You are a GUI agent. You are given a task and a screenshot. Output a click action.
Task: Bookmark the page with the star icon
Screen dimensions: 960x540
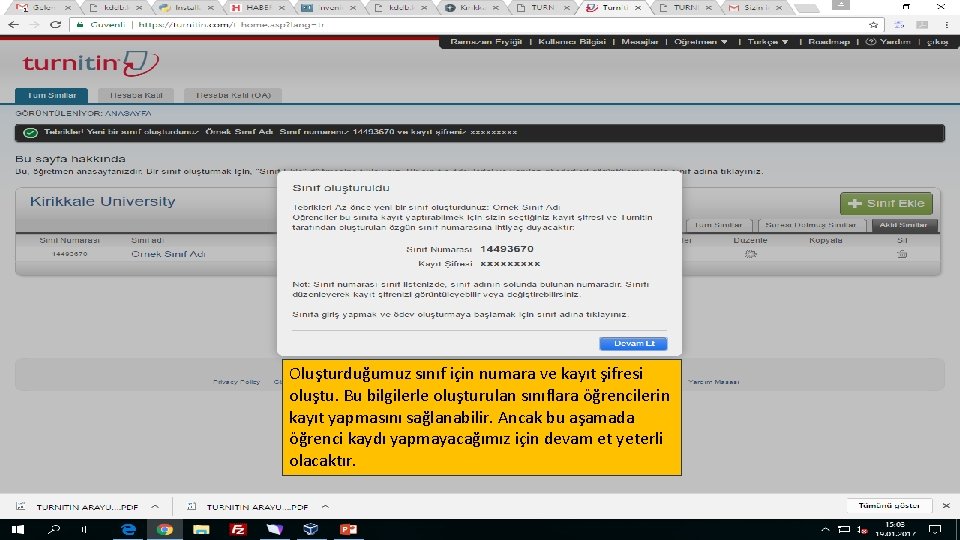(873, 24)
